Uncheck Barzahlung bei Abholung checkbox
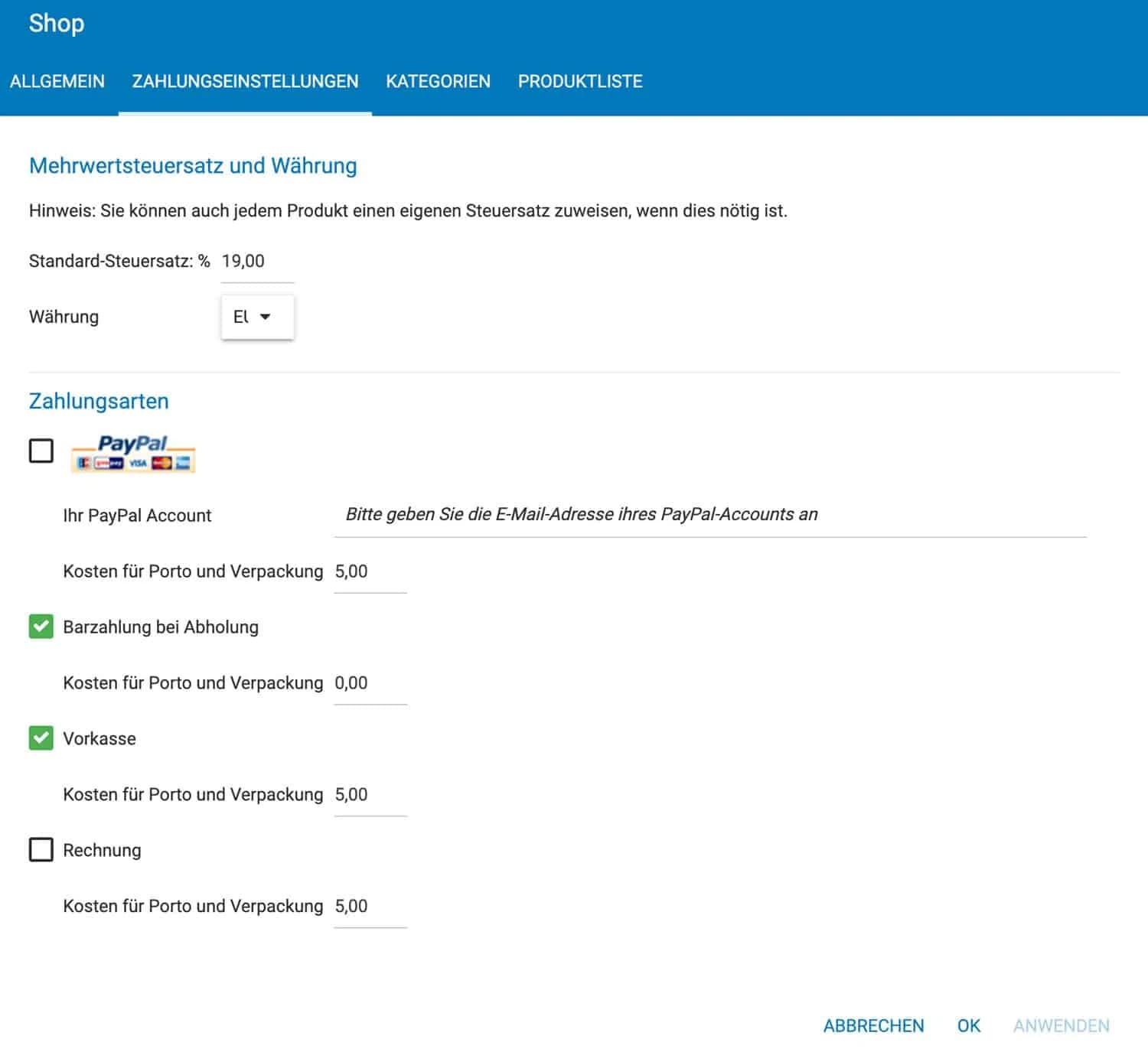The height and width of the screenshot is (1052, 1148). point(41,627)
